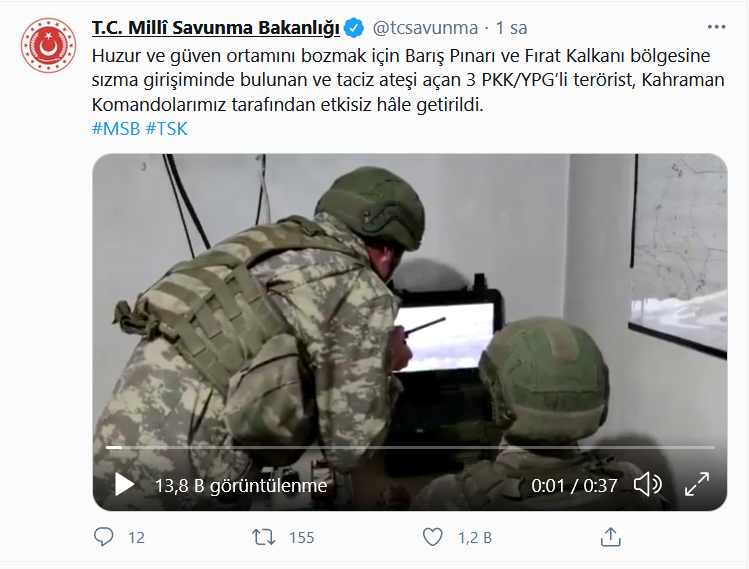This screenshot has height=569, width=749.
Task: Click the blue verified badge
Action: (x=354, y=28)
